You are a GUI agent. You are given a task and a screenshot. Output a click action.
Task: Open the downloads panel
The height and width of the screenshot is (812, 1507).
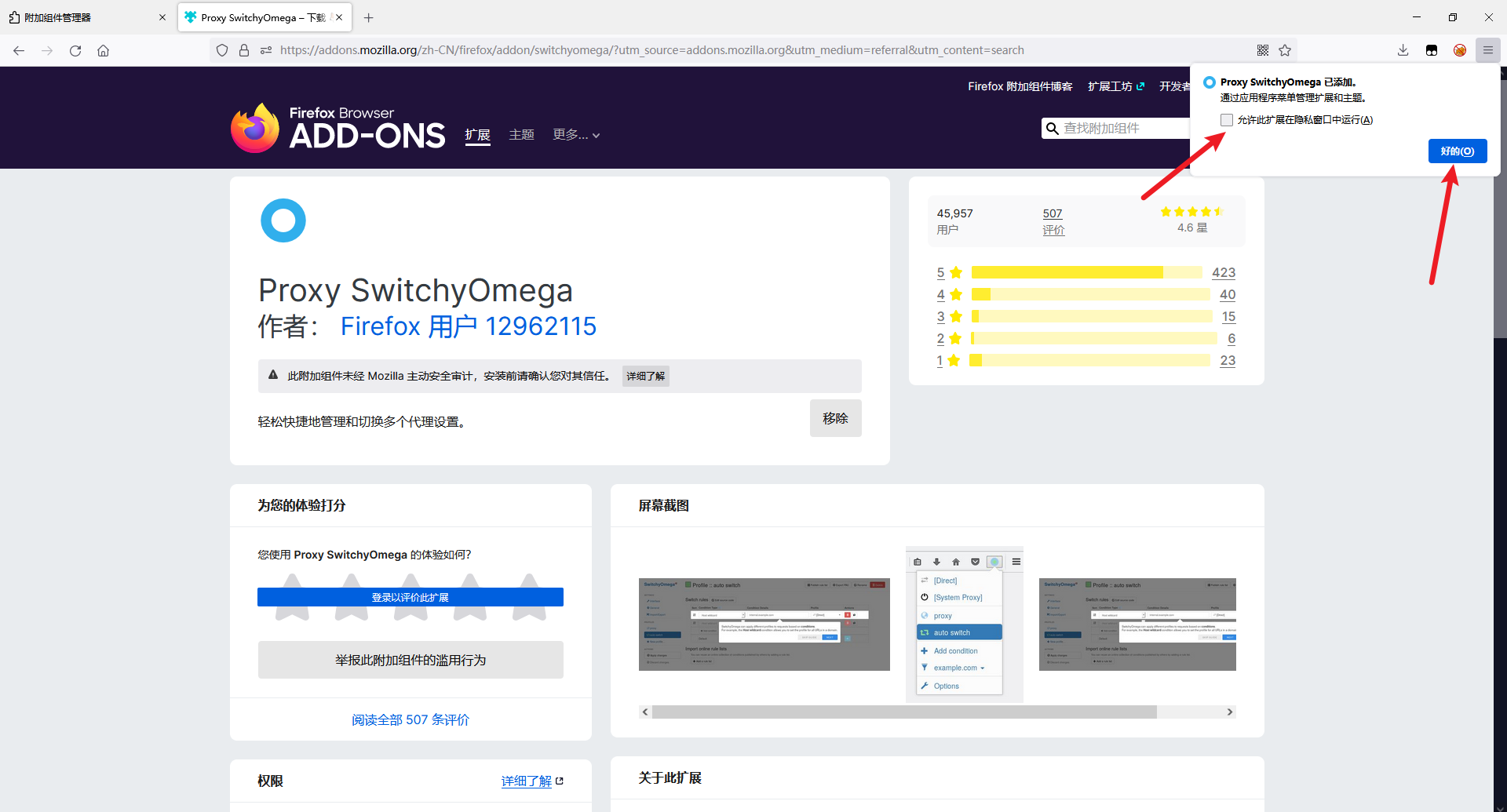tap(1403, 50)
